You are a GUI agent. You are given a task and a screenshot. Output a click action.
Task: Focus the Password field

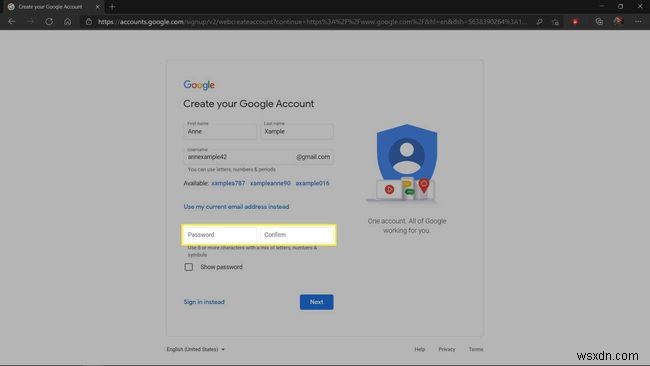[x=220, y=235]
